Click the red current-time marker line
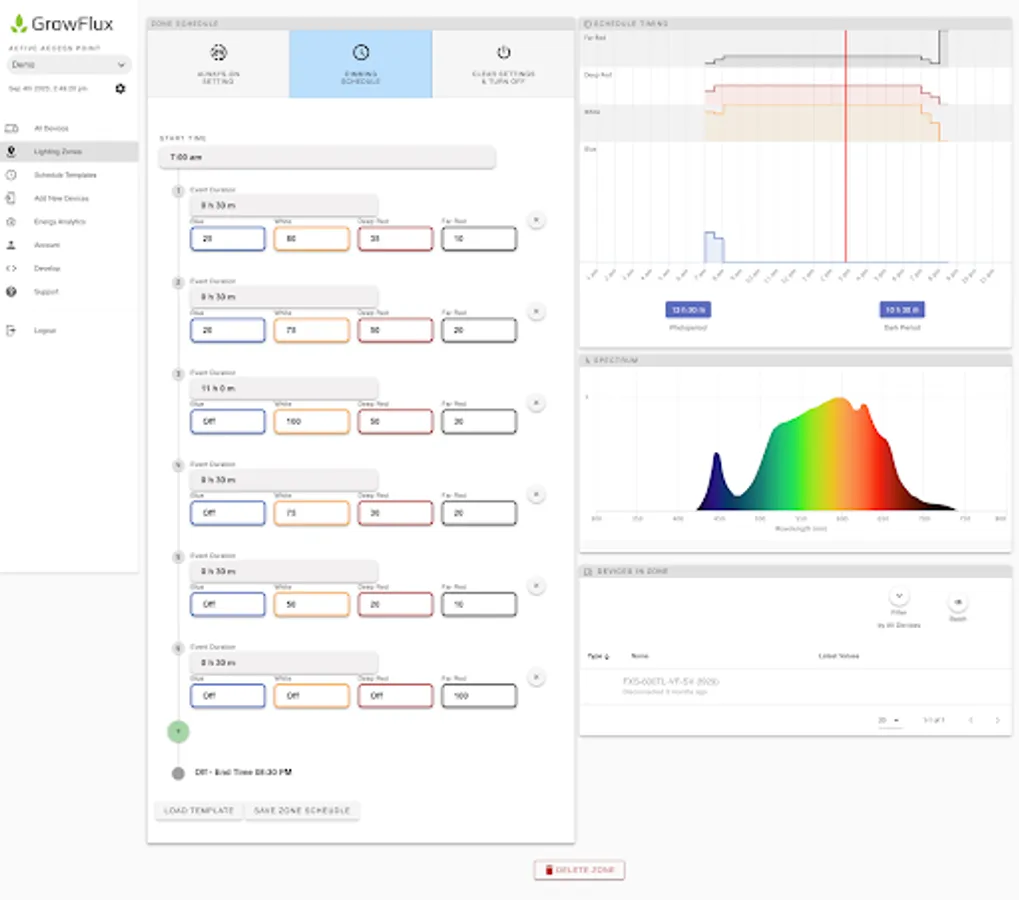The width and height of the screenshot is (1019, 900). point(845,146)
